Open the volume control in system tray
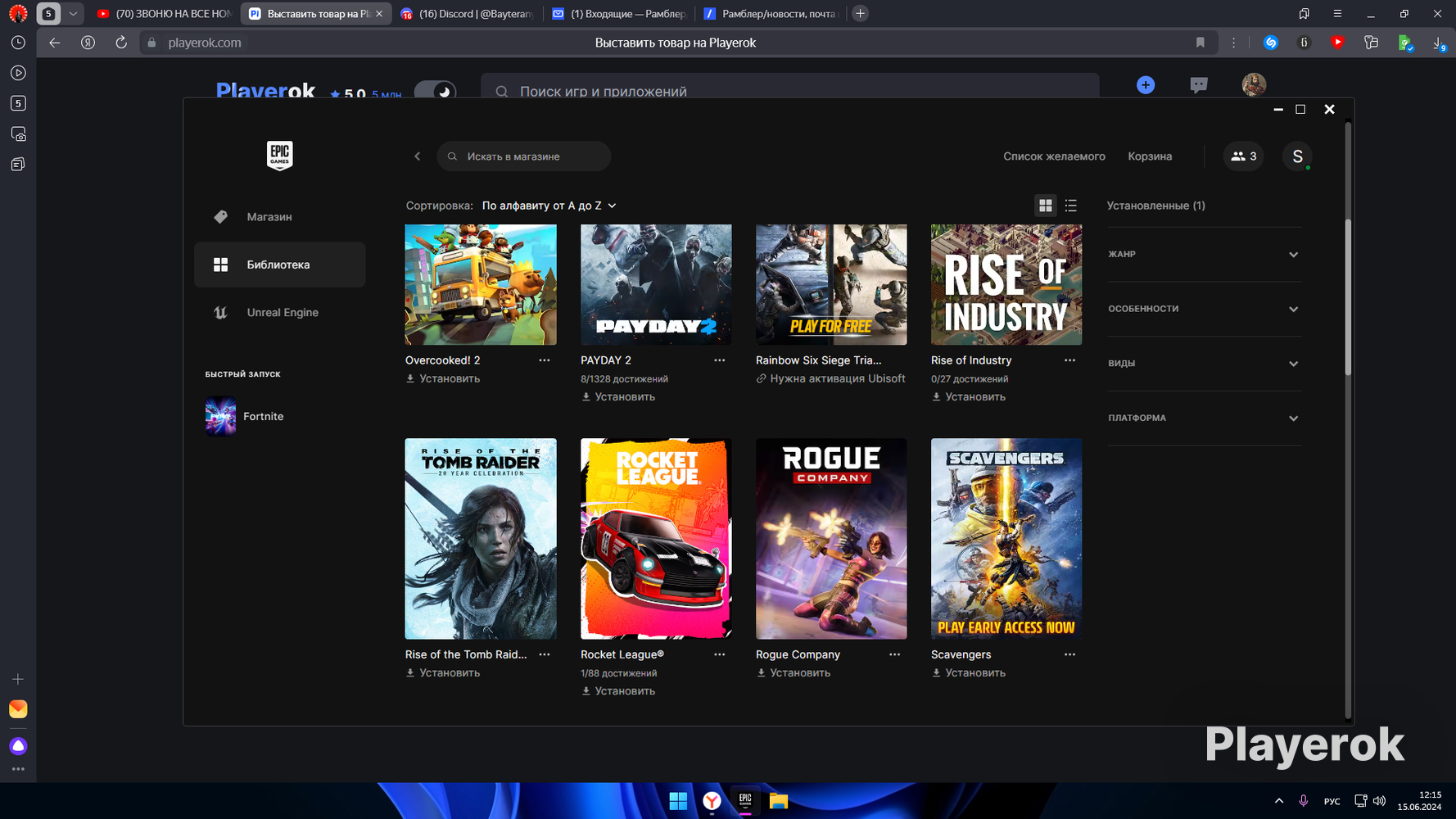The height and width of the screenshot is (819, 1456). 1380,801
